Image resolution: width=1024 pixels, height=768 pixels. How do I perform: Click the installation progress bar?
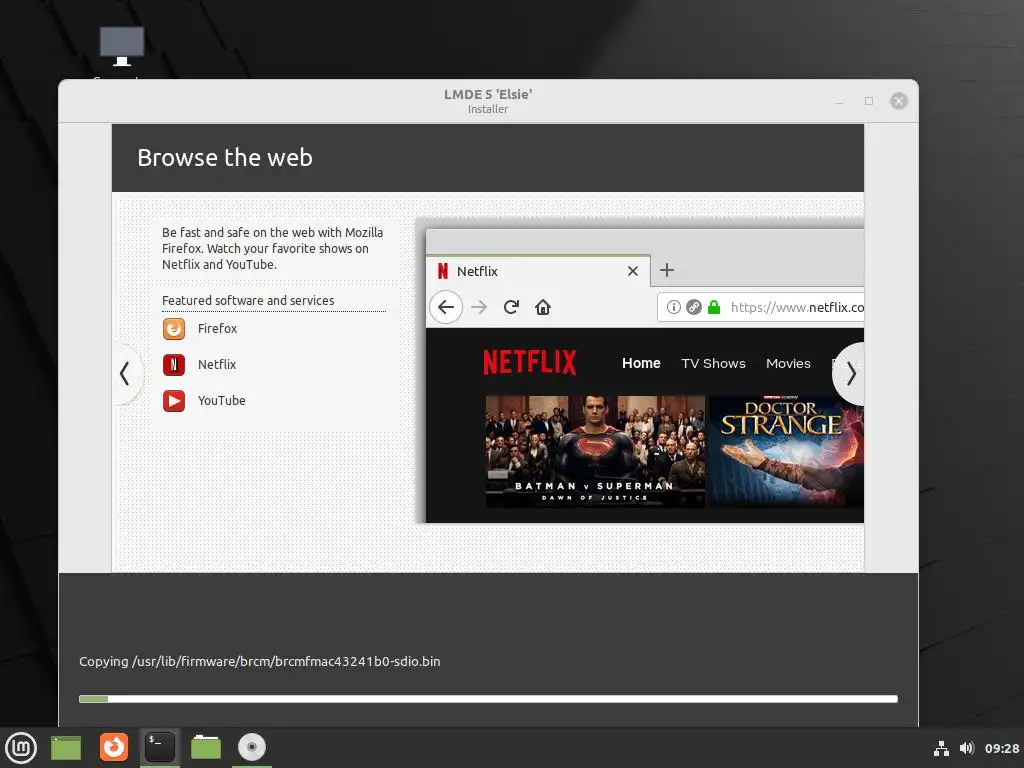(488, 699)
